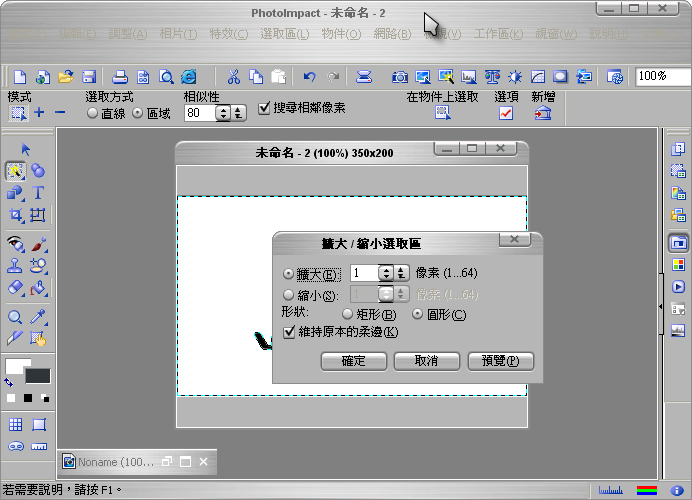The width and height of the screenshot is (692, 500).
Task: Select the Magic Wand tool
Action: pos(15,171)
